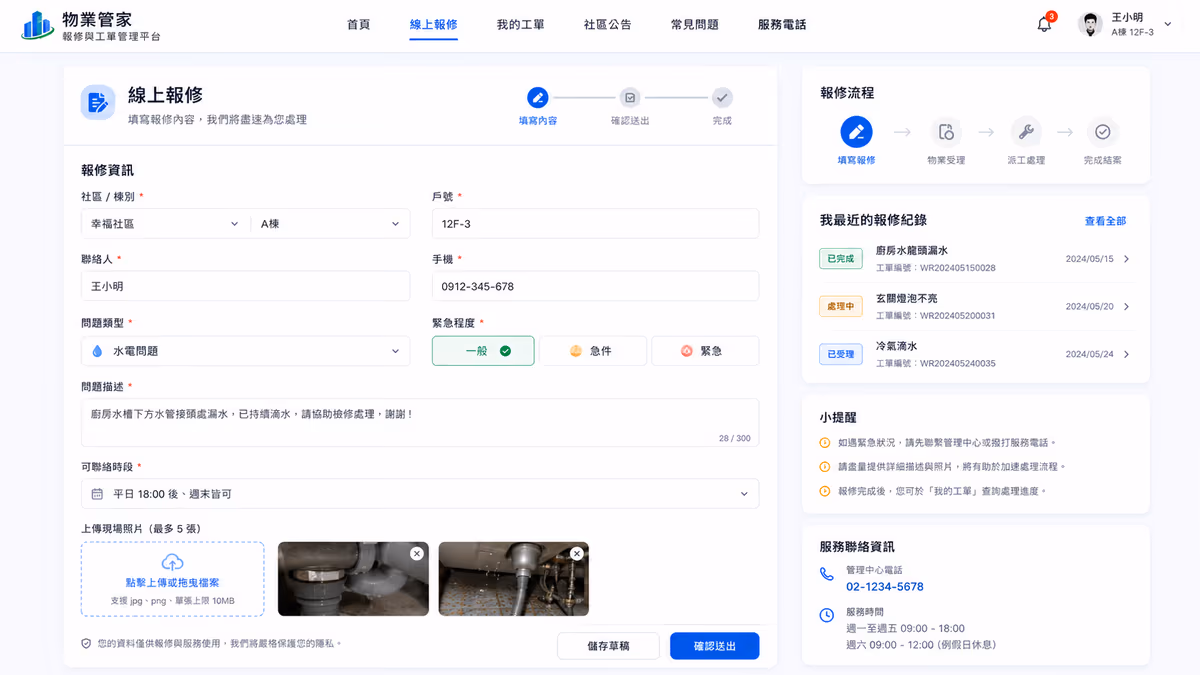Viewport: 1200px width, 675px height.
Task: Click the 完成結案 check circle icon
Action: [1102, 132]
